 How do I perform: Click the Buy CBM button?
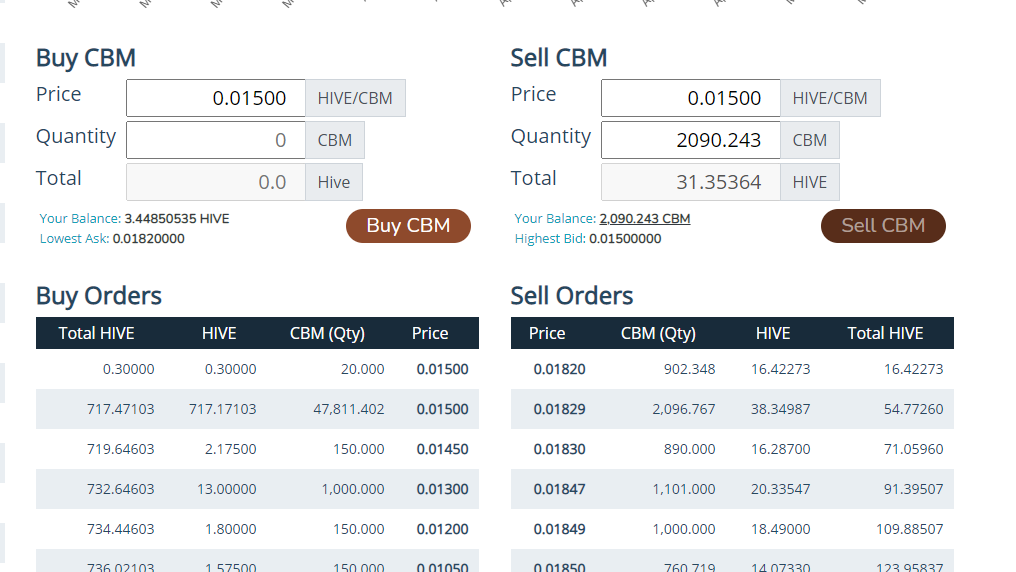(x=408, y=226)
